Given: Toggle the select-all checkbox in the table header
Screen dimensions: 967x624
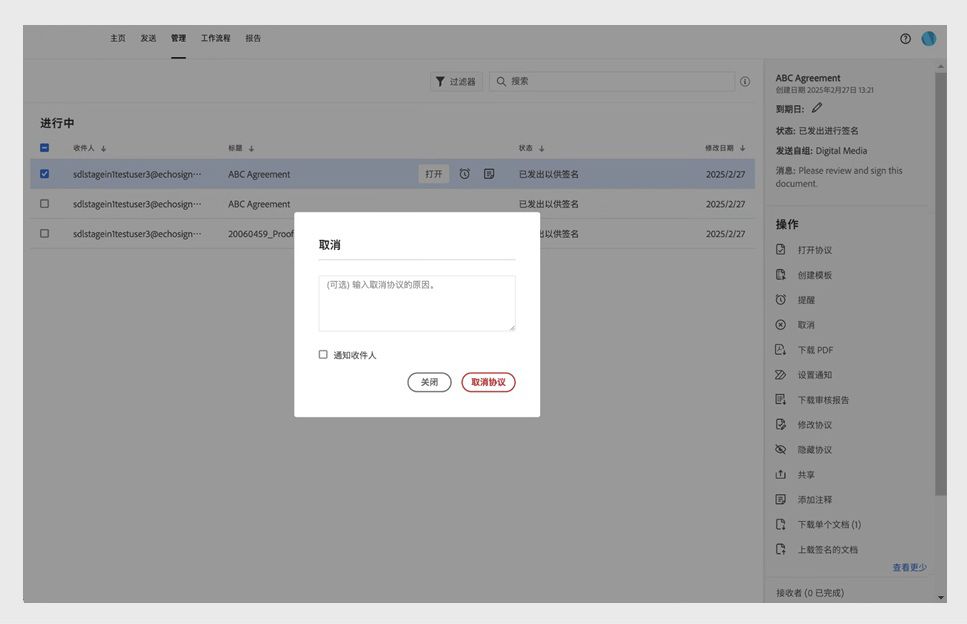Looking at the screenshot, I should click(43, 146).
